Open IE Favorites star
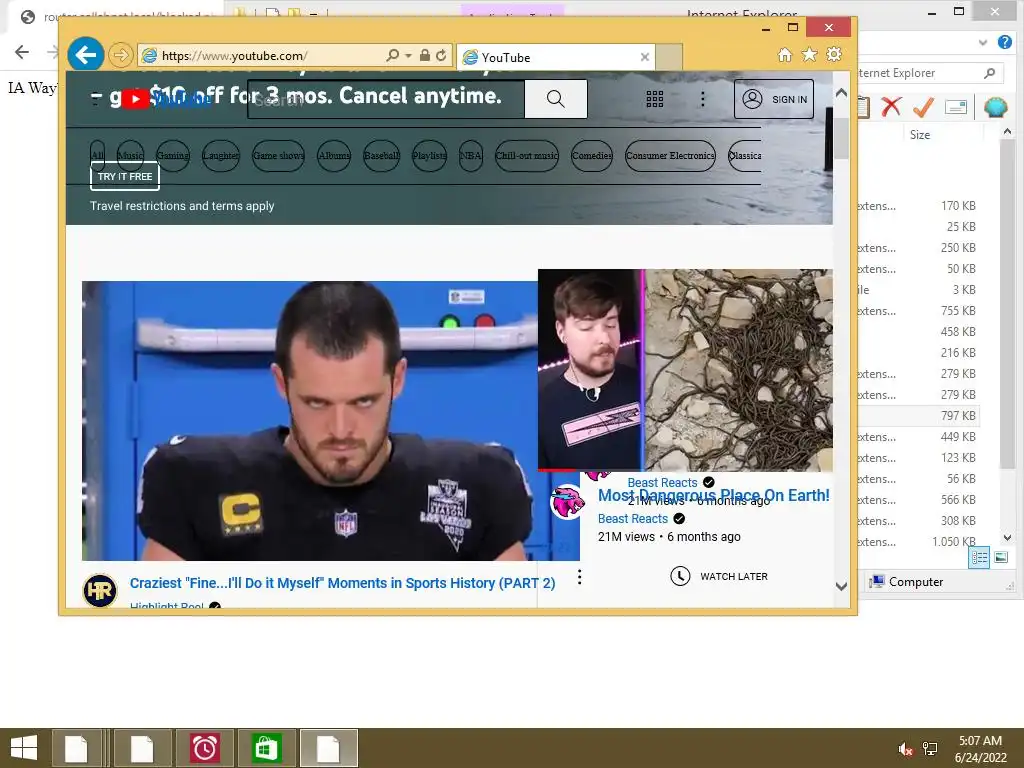 coord(809,55)
